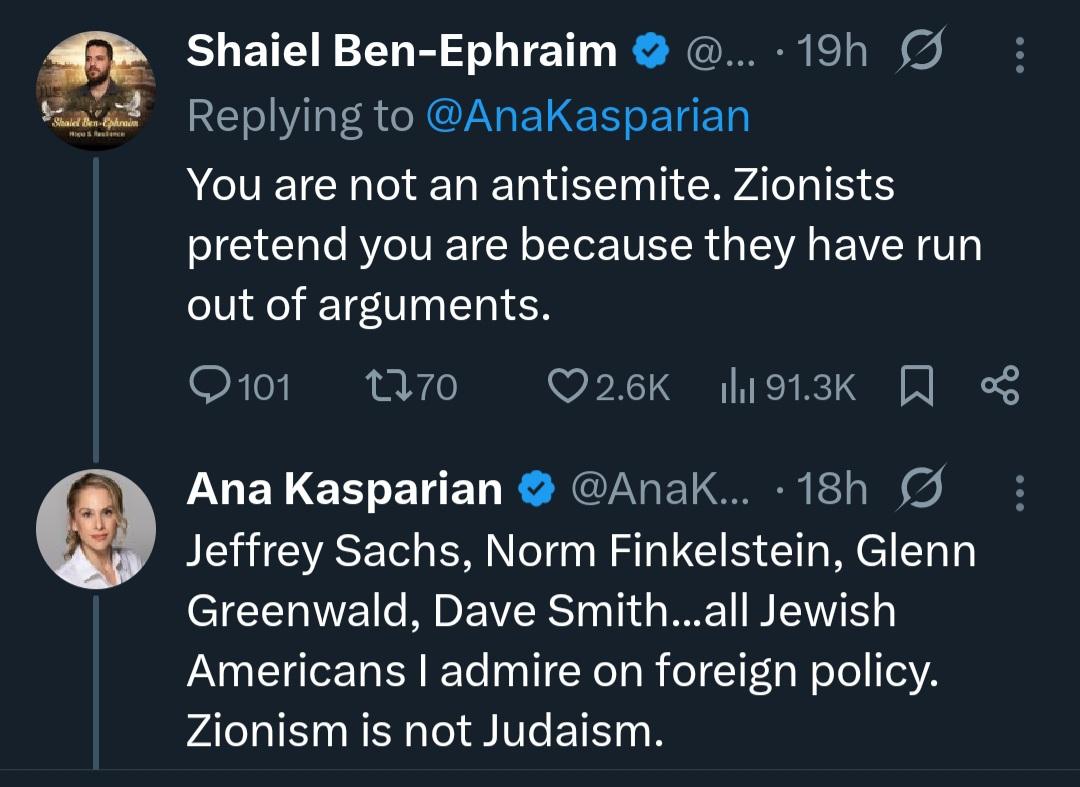
Task: Open the @AnaKasparian mention link
Action: pyautogui.click(x=587, y=116)
